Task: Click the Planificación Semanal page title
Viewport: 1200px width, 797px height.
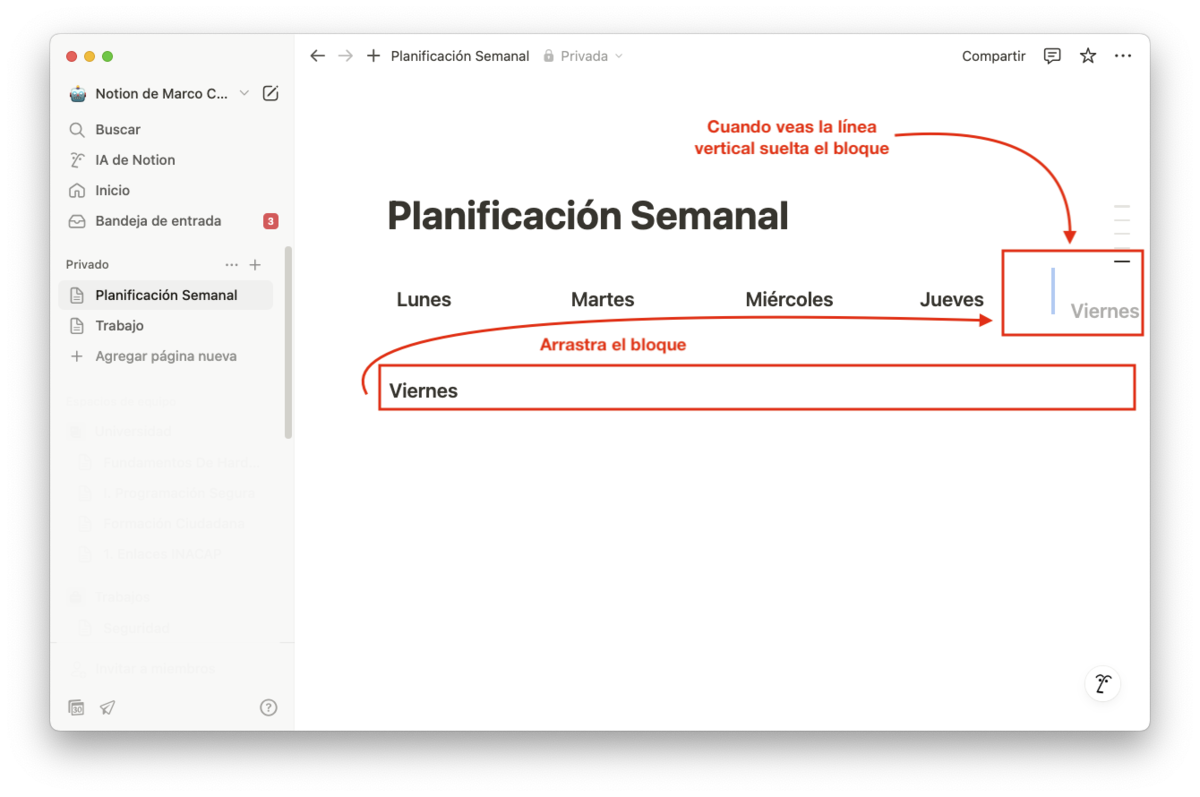Action: tap(587, 216)
